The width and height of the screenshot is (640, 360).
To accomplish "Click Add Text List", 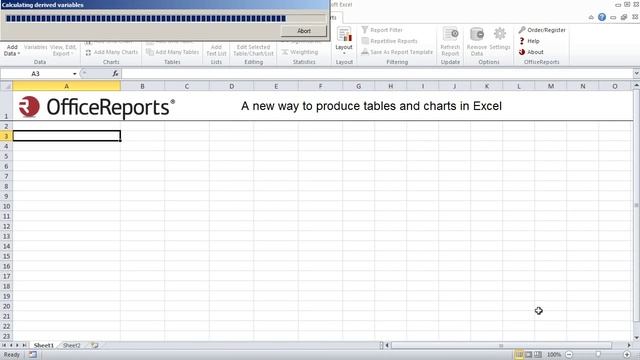I will pos(216,50).
